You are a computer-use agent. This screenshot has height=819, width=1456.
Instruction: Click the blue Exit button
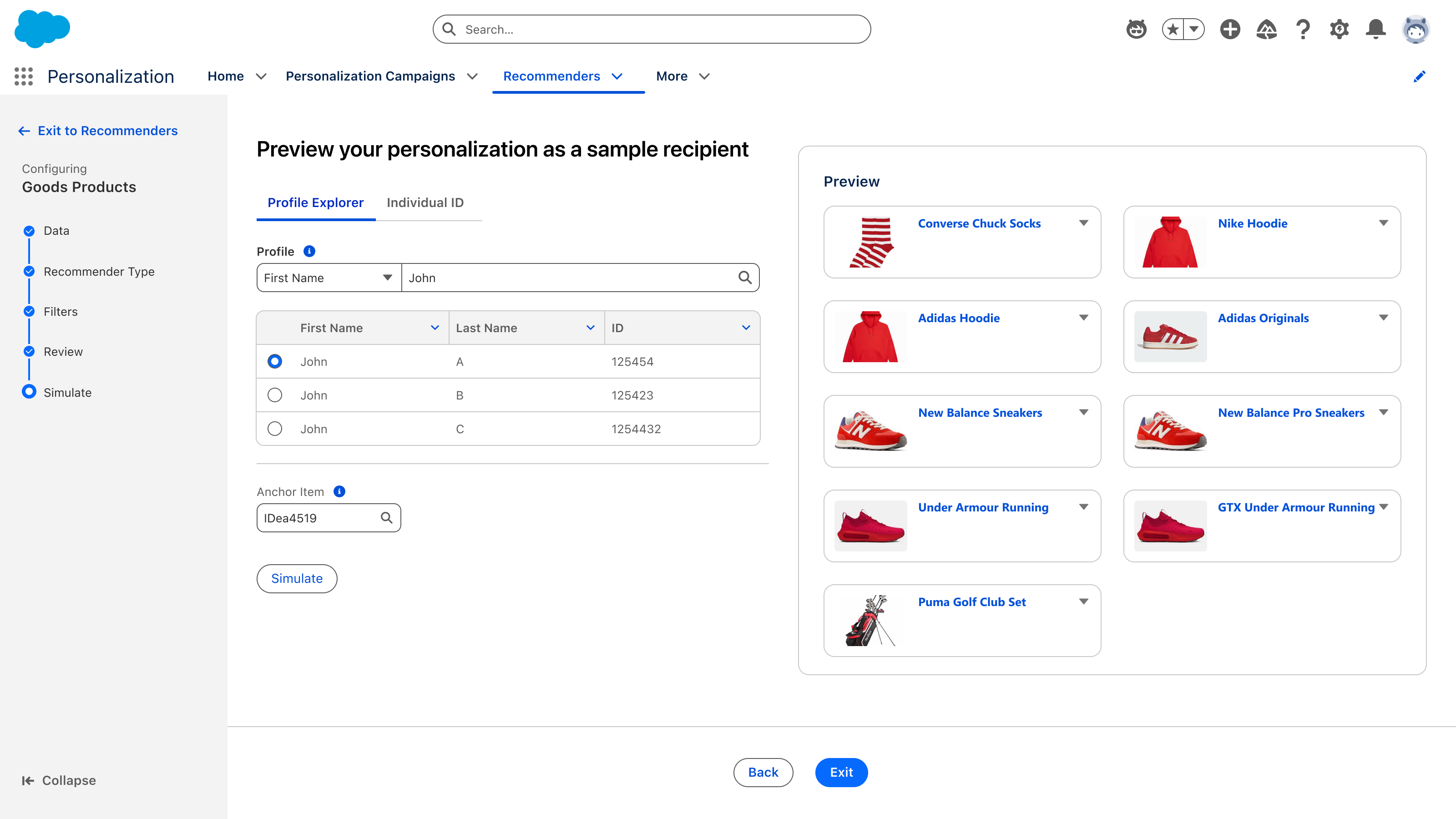(x=841, y=772)
